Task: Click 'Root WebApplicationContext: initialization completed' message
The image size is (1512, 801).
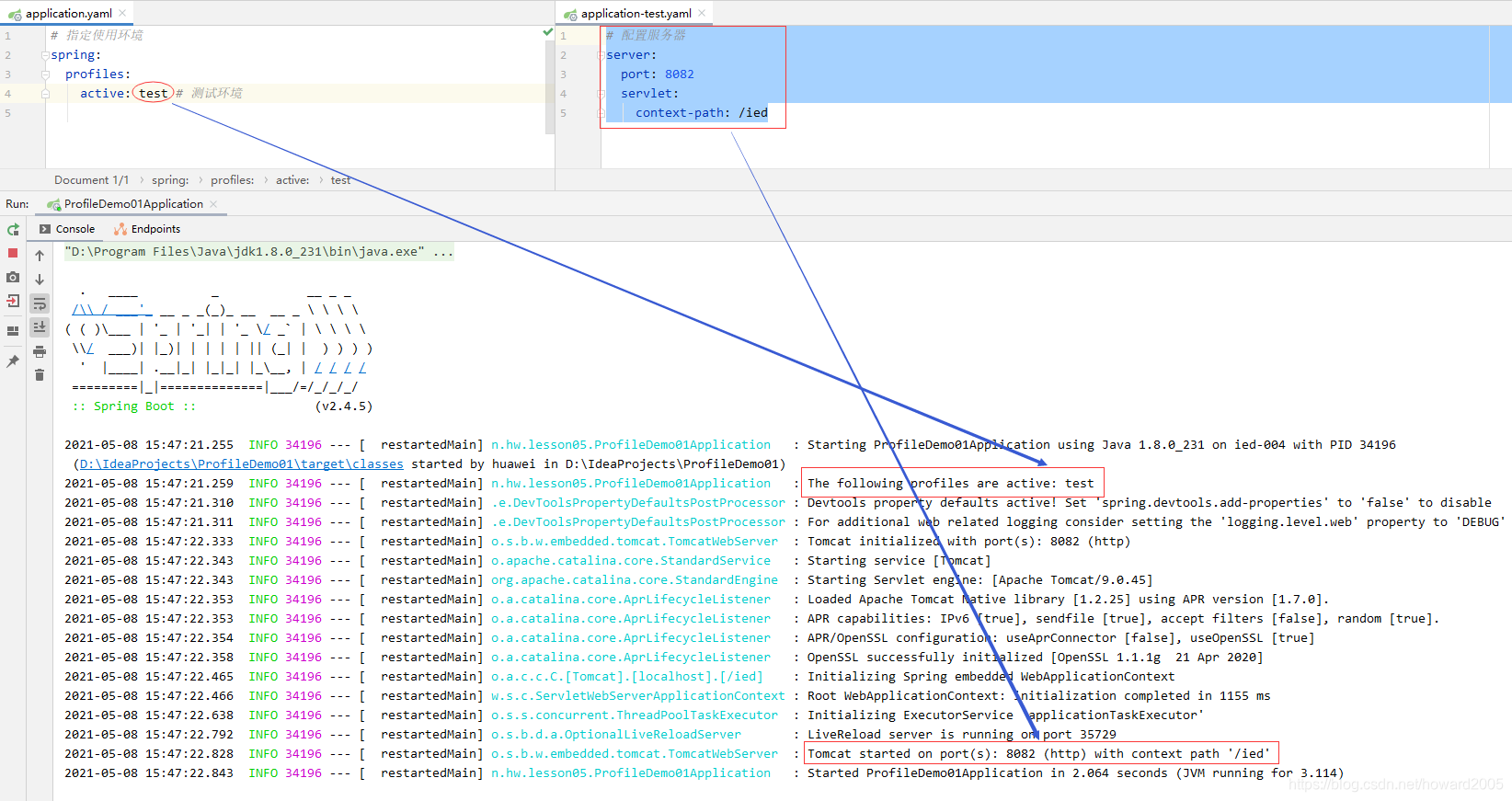Action: [1039, 696]
